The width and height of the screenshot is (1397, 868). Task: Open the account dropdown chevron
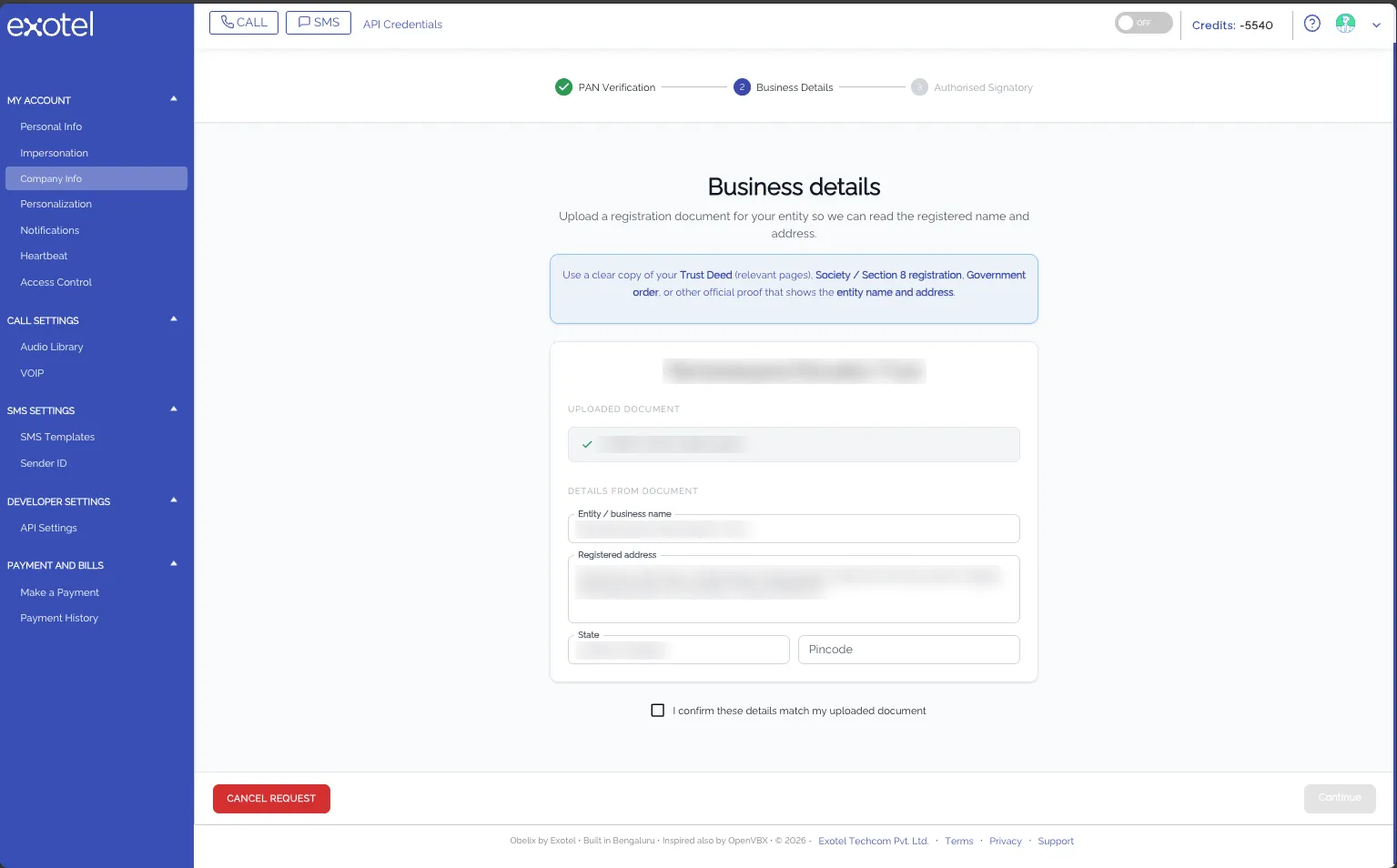click(1376, 25)
